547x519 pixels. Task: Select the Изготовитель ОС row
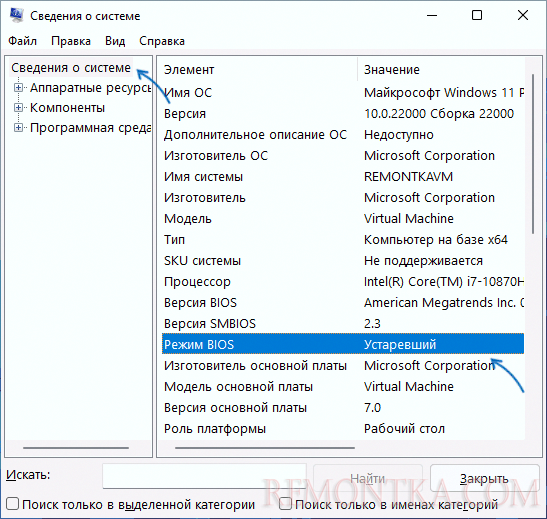click(343, 156)
